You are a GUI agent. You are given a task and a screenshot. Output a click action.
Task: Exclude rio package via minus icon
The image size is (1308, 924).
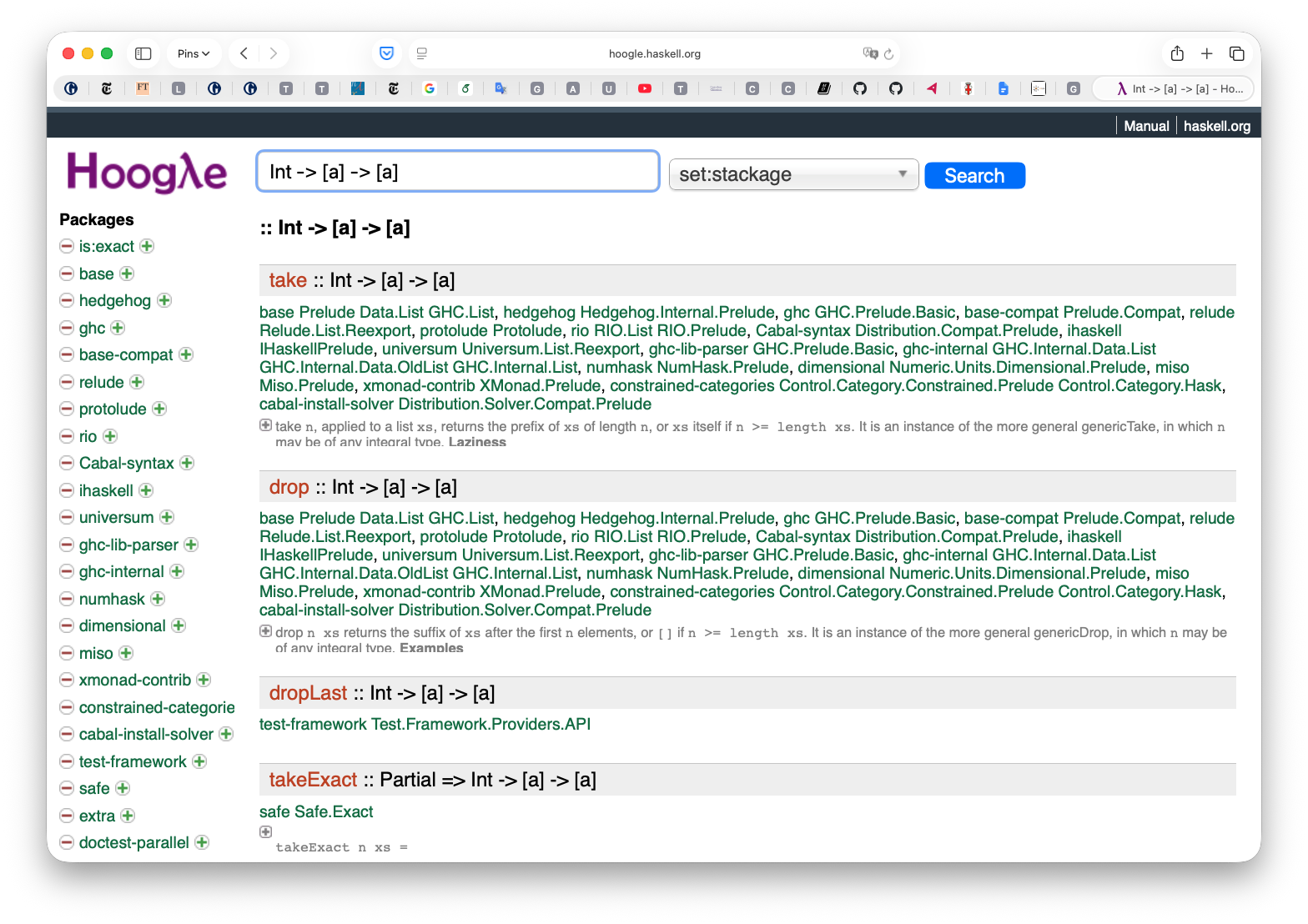click(67, 436)
